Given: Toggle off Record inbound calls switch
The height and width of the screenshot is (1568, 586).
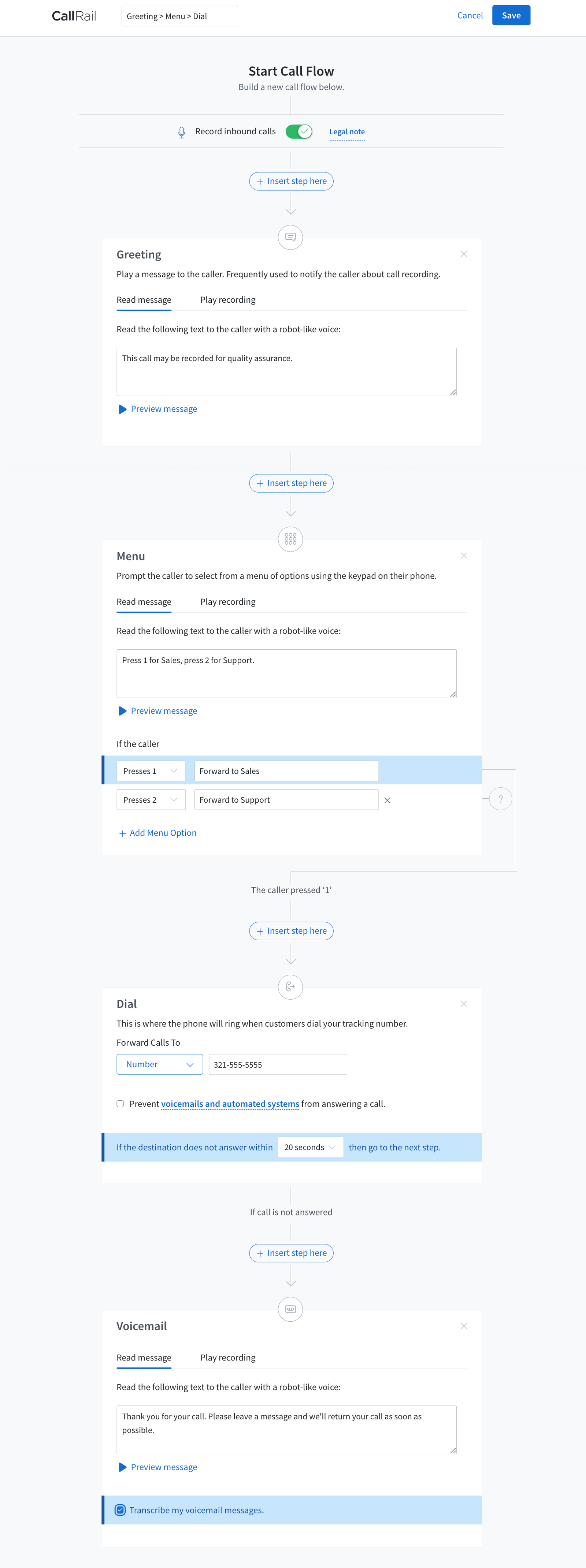Looking at the screenshot, I should (x=298, y=131).
